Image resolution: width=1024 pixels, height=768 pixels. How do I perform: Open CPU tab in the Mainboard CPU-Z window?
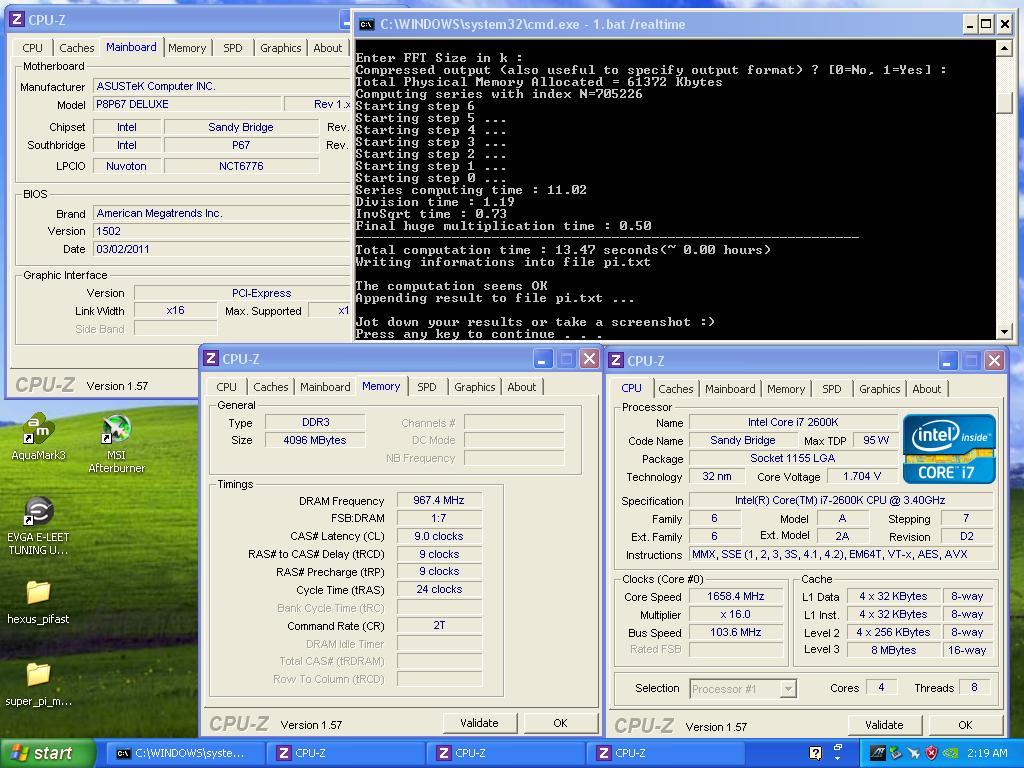[x=32, y=48]
